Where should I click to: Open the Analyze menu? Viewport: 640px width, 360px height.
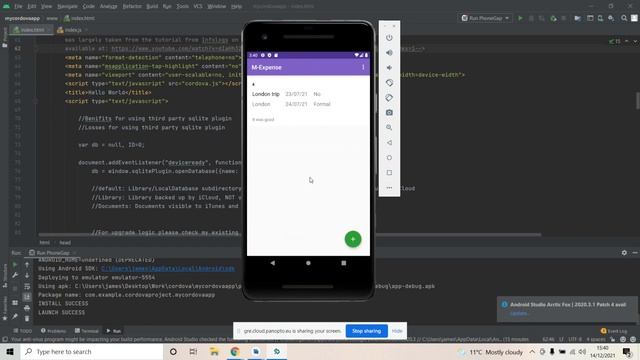(x=109, y=6)
